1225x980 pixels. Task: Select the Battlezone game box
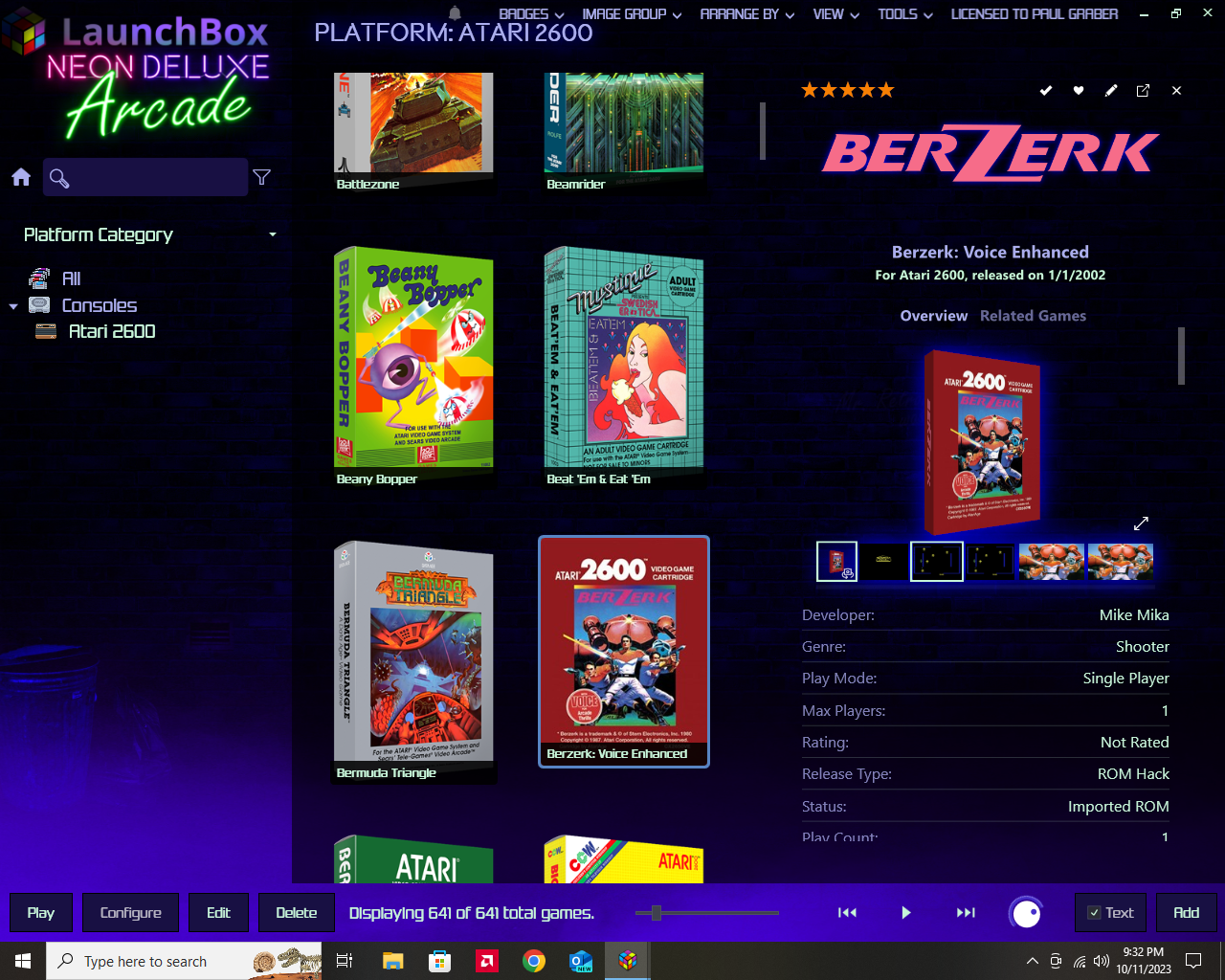[413, 133]
